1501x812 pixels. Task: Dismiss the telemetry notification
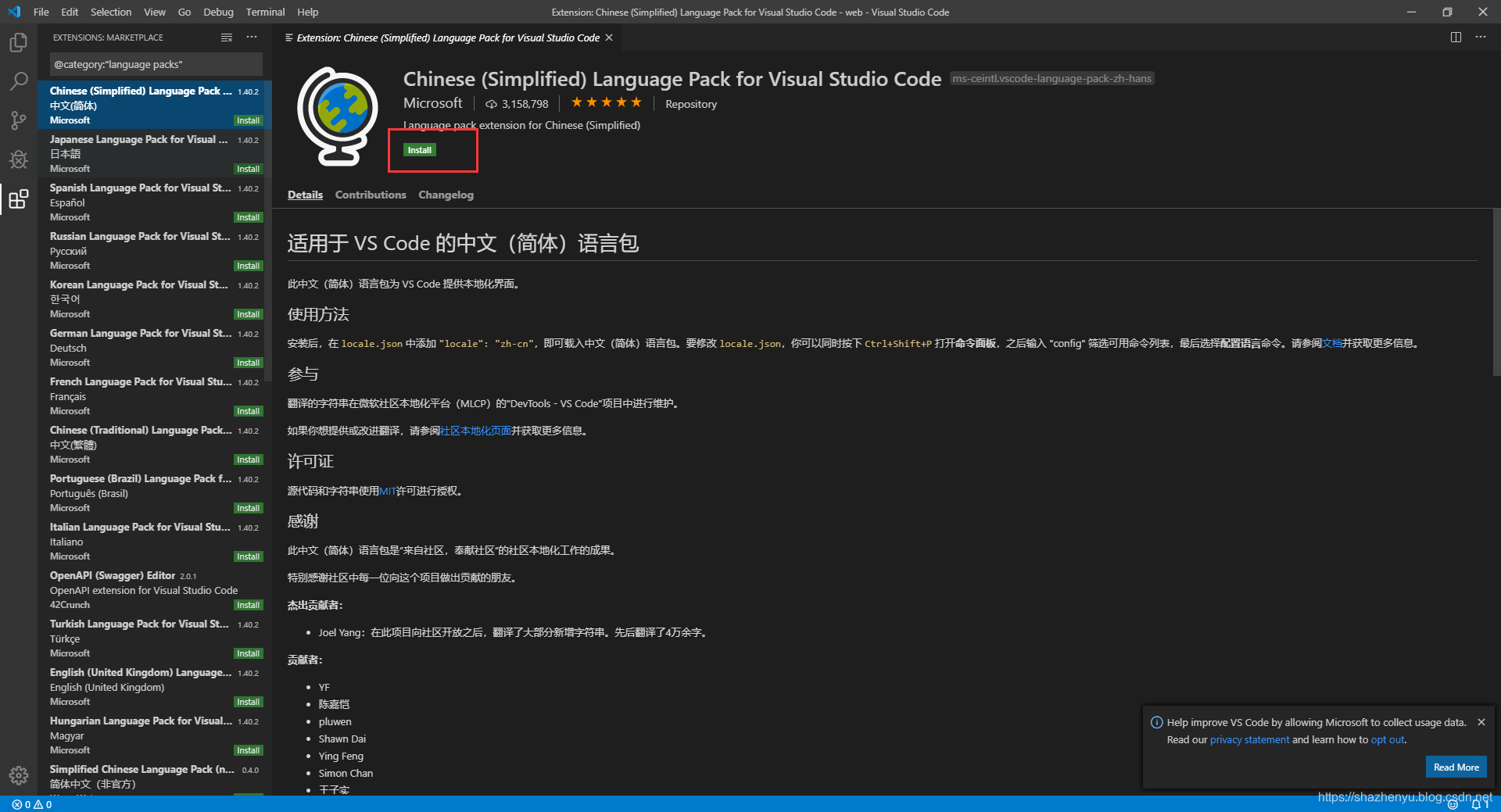1481,721
